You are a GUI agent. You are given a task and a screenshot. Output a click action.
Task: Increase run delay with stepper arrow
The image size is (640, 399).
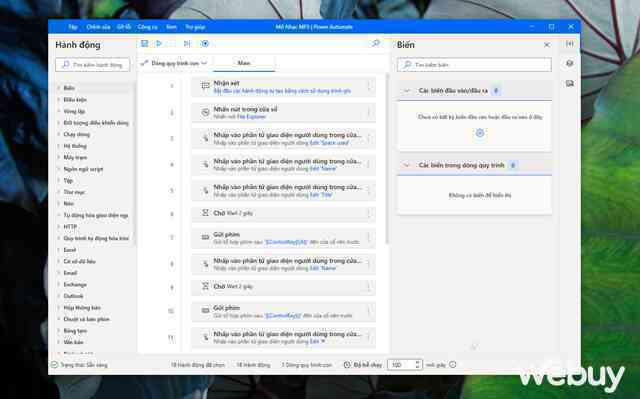(417, 362)
